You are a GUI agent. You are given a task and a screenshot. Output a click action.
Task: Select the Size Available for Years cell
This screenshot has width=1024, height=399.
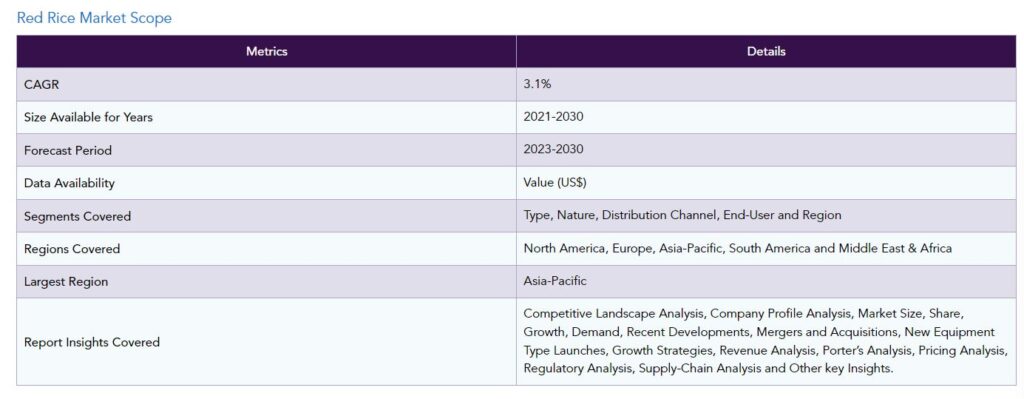point(266,118)
